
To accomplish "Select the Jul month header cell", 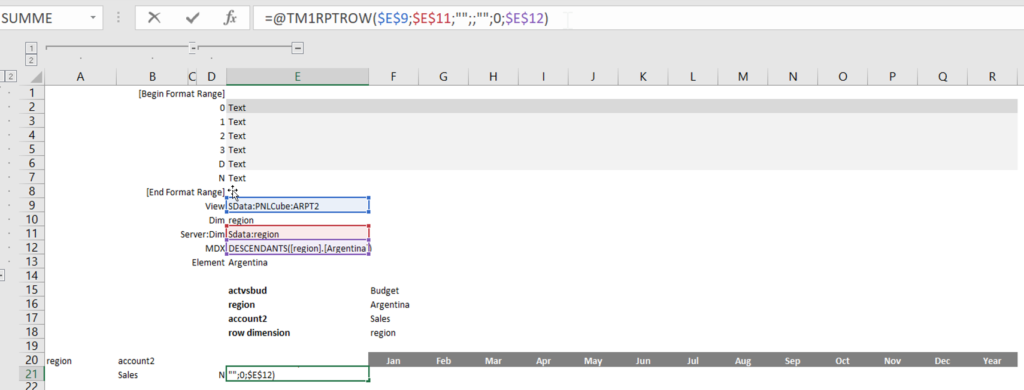I will (x=692, y=360).
